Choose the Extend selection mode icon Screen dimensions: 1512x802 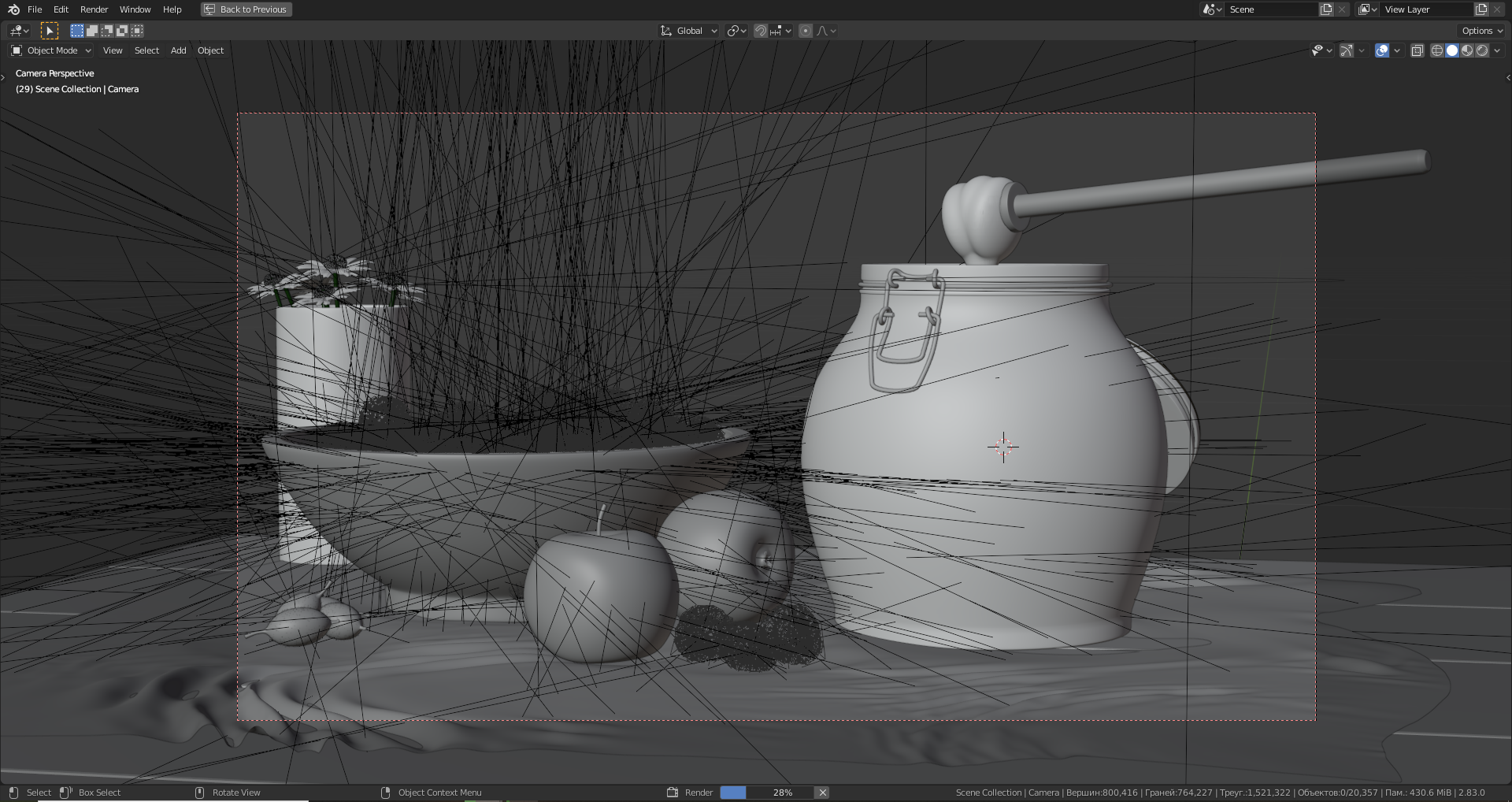(92, 31)
